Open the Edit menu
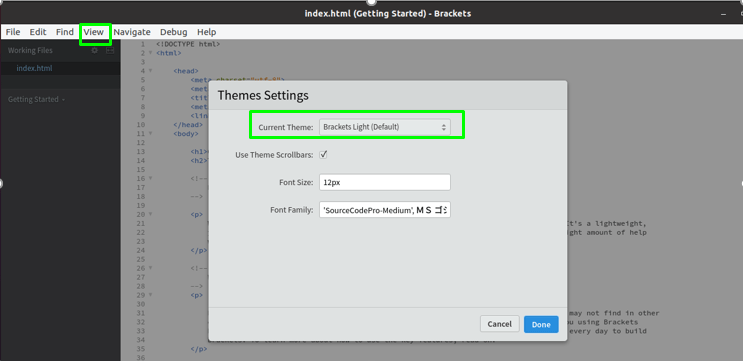The width and height of the screenshot is (743, 361). [38, 32]
